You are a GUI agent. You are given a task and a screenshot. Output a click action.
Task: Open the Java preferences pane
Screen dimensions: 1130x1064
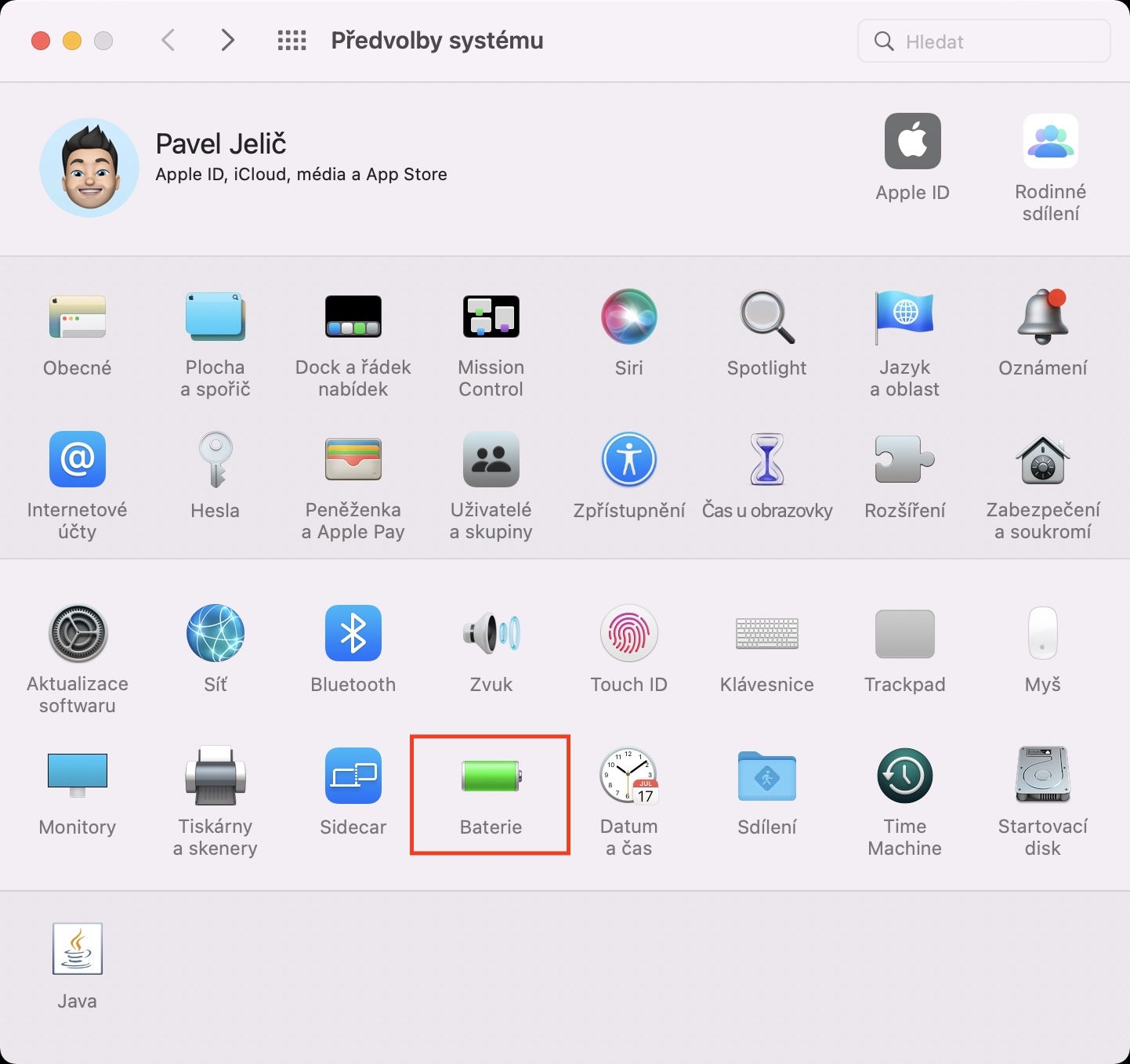(78, 949)
